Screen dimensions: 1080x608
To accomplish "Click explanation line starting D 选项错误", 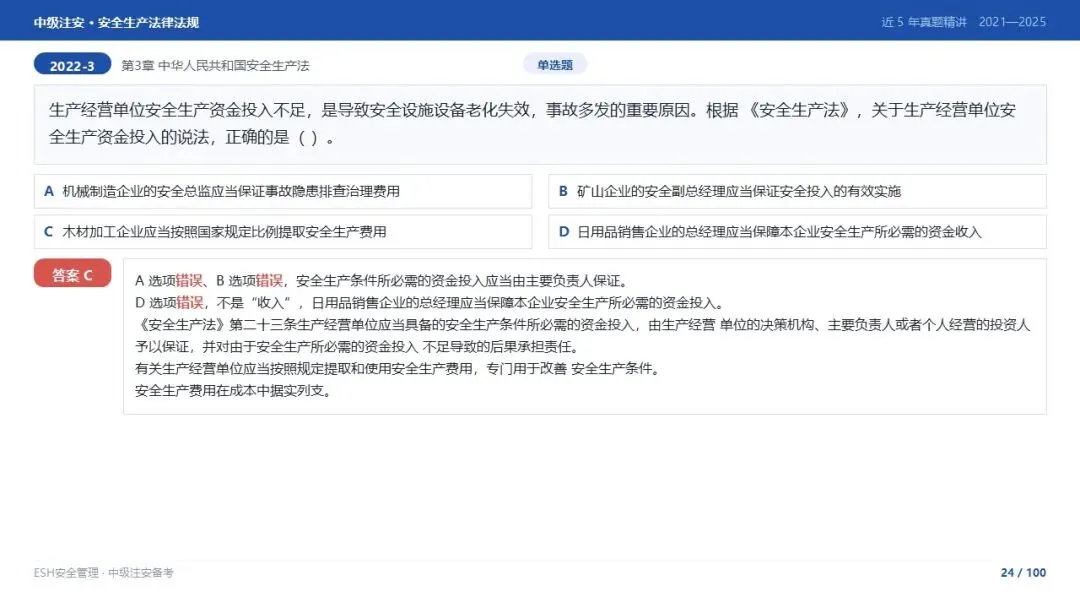I will (x=430, y=303).
